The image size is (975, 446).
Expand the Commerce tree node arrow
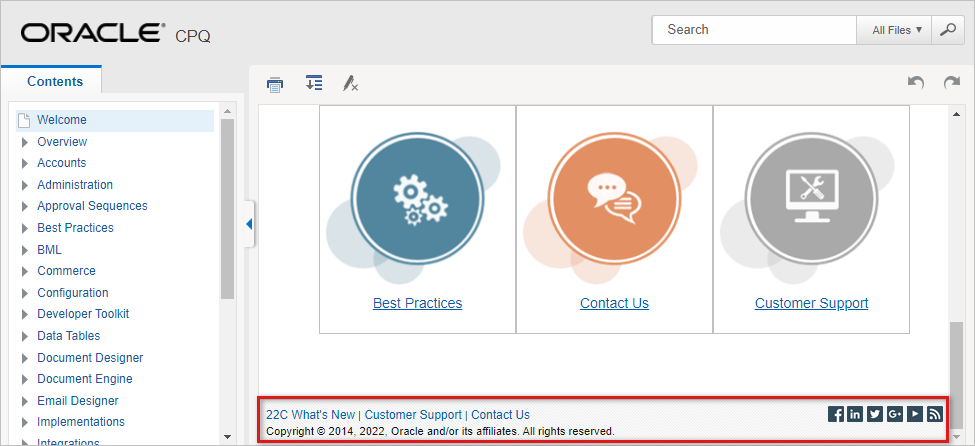click(x=25, y=272)
